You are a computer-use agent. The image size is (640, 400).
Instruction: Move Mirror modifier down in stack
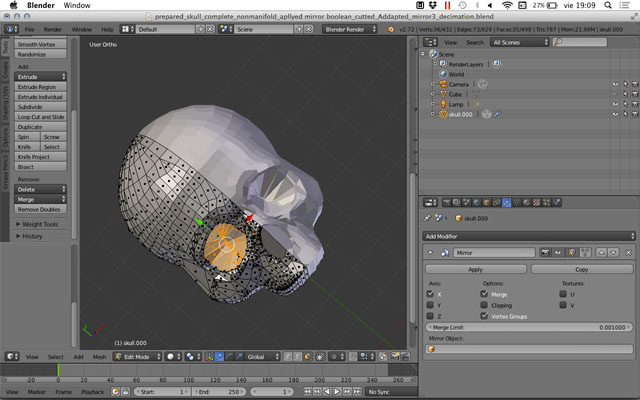pos(613,253)
